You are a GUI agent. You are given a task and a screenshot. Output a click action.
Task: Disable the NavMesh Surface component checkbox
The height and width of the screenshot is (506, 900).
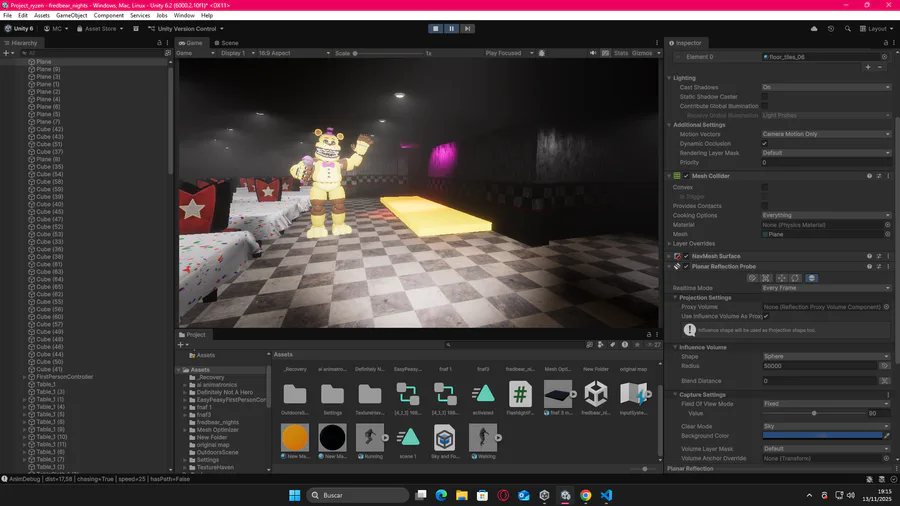tap(686, 256)
